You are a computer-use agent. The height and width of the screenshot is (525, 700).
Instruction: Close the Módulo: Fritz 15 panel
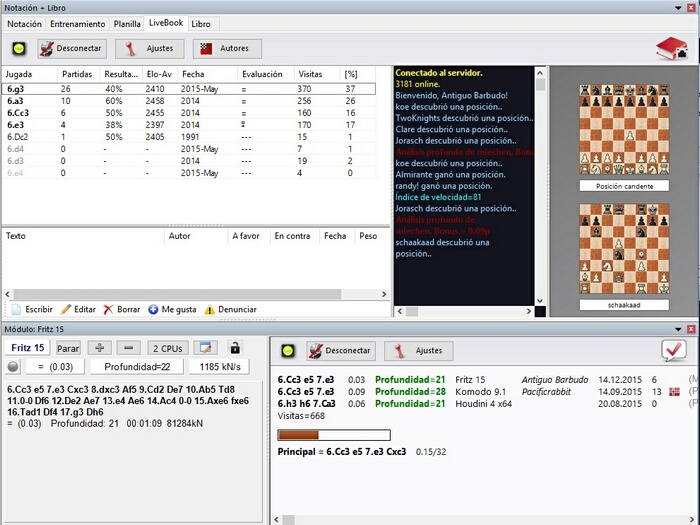[691, 329]
